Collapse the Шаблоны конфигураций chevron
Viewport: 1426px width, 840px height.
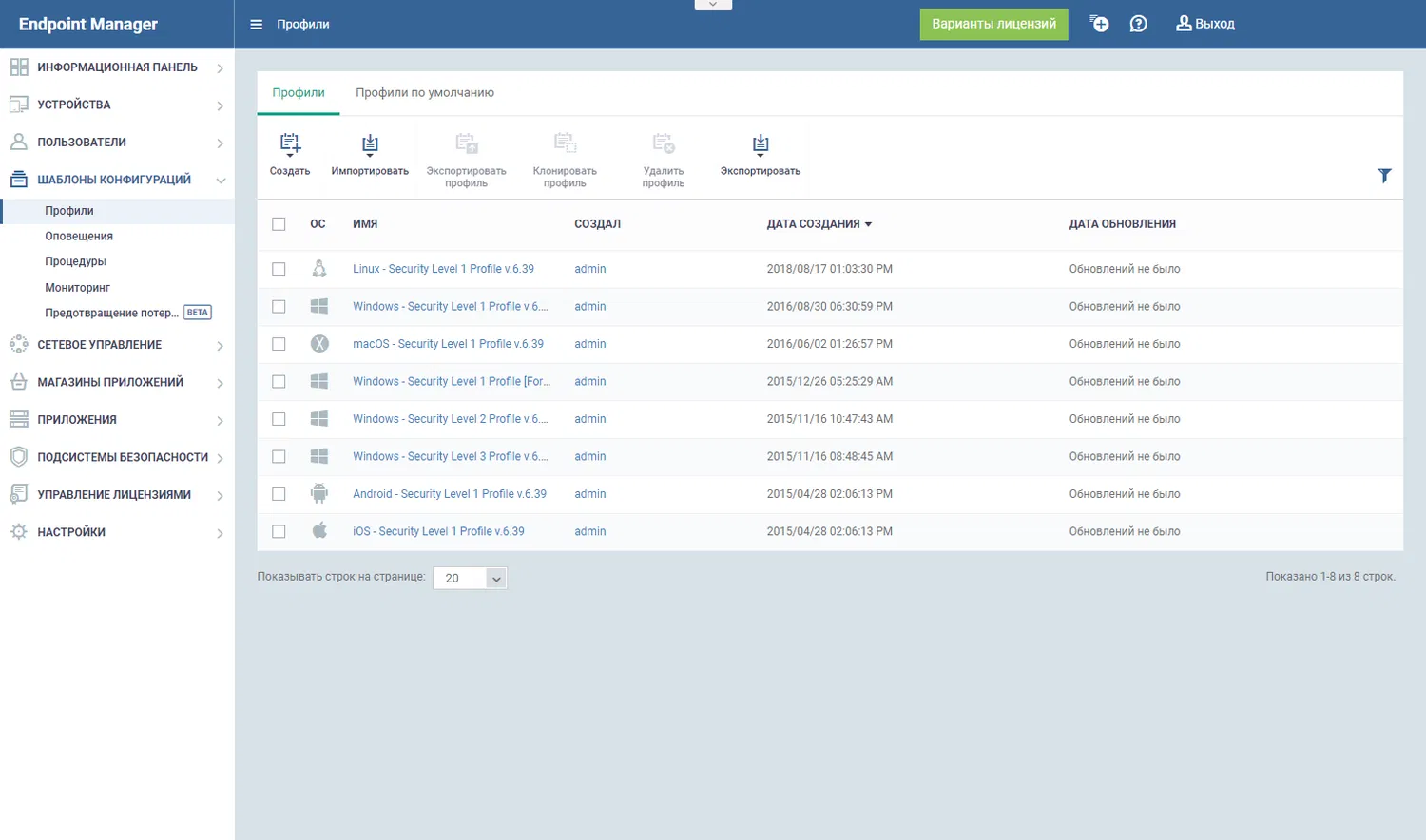click(x=220, y=181)
